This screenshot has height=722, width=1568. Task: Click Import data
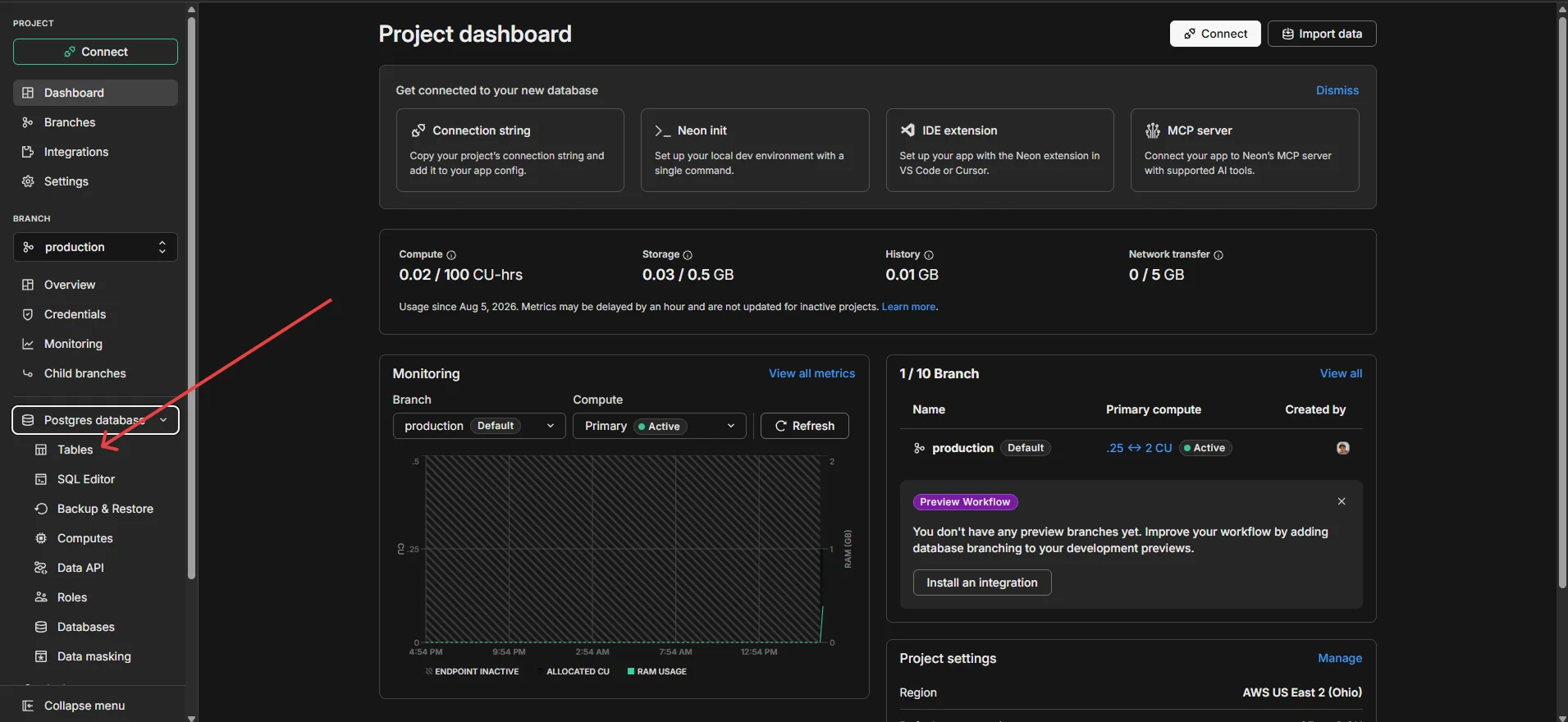1322,34
